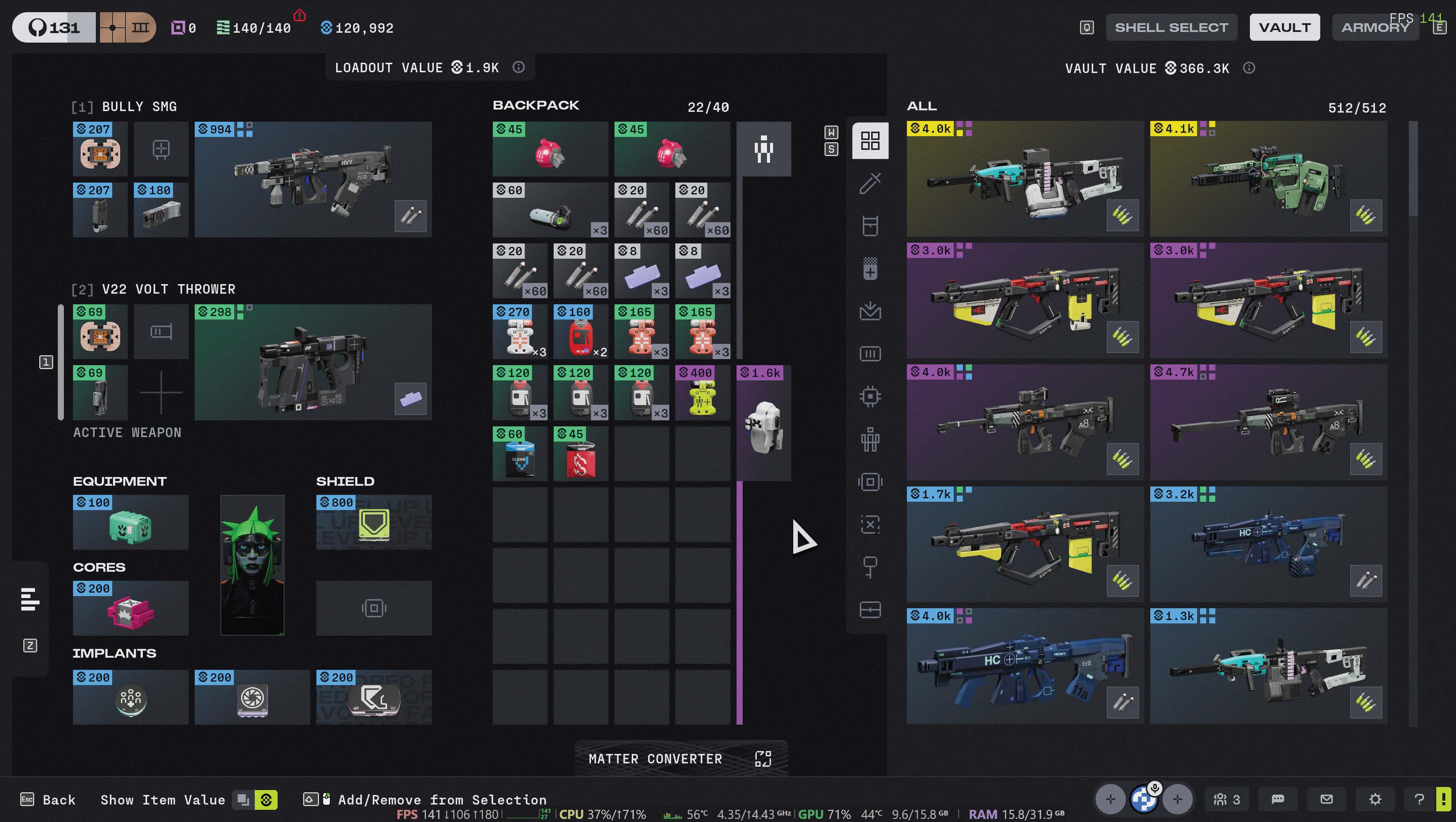Select the red 160-value item stacked x2
The image size is (1456, 822).
click(x=581, y=332)
